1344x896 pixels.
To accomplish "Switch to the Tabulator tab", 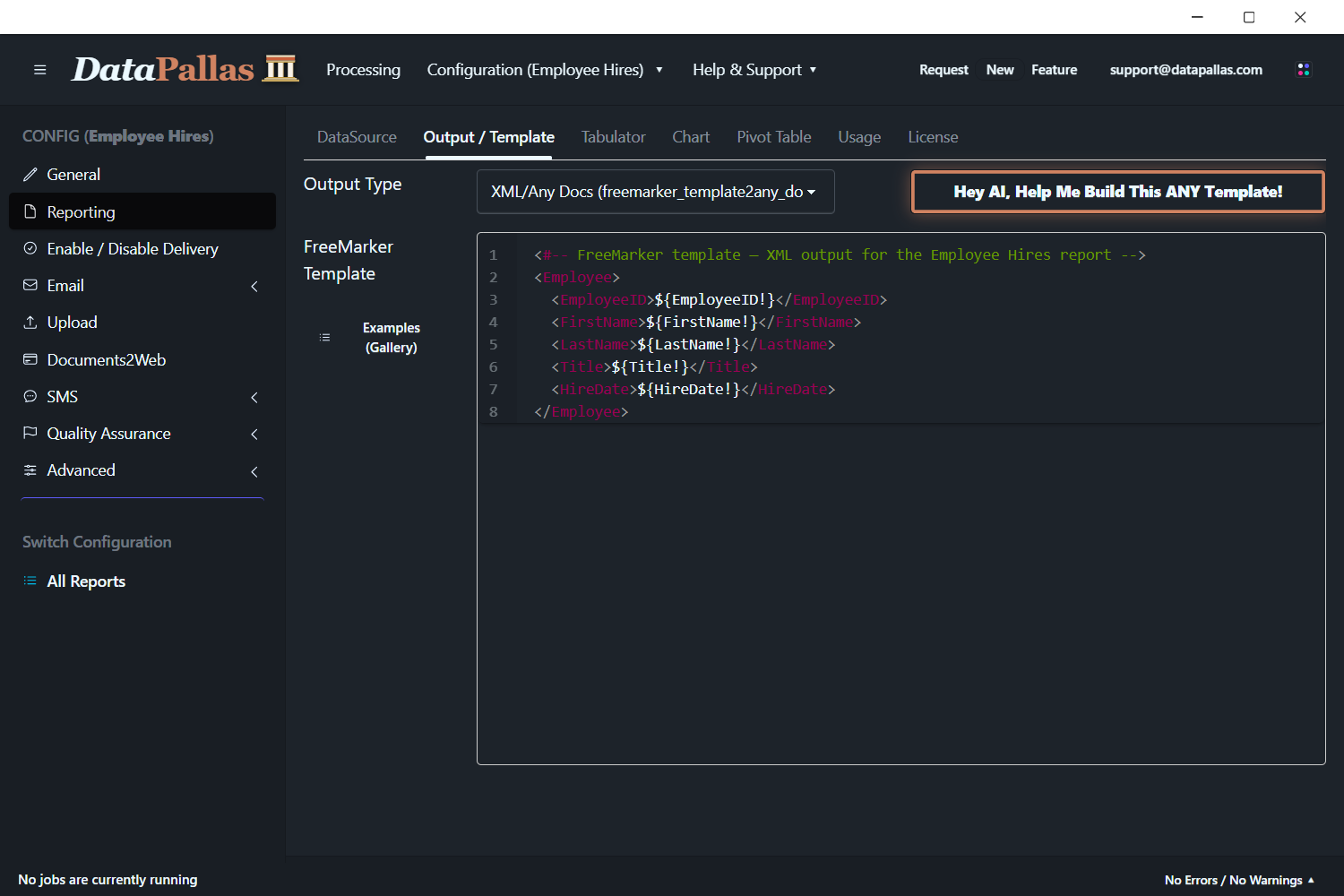I will [613, 137].
